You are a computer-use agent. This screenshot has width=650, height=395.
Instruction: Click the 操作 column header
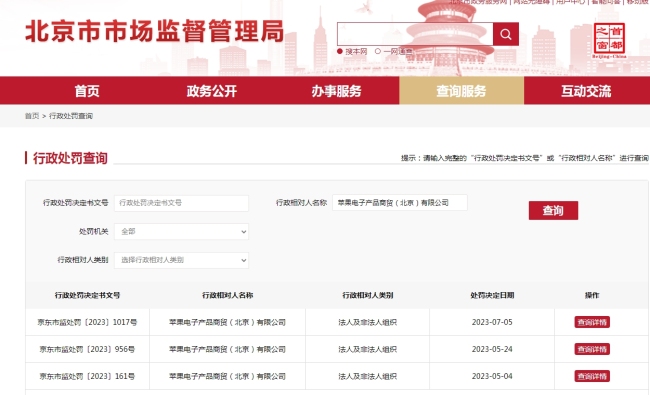[592, 295]
